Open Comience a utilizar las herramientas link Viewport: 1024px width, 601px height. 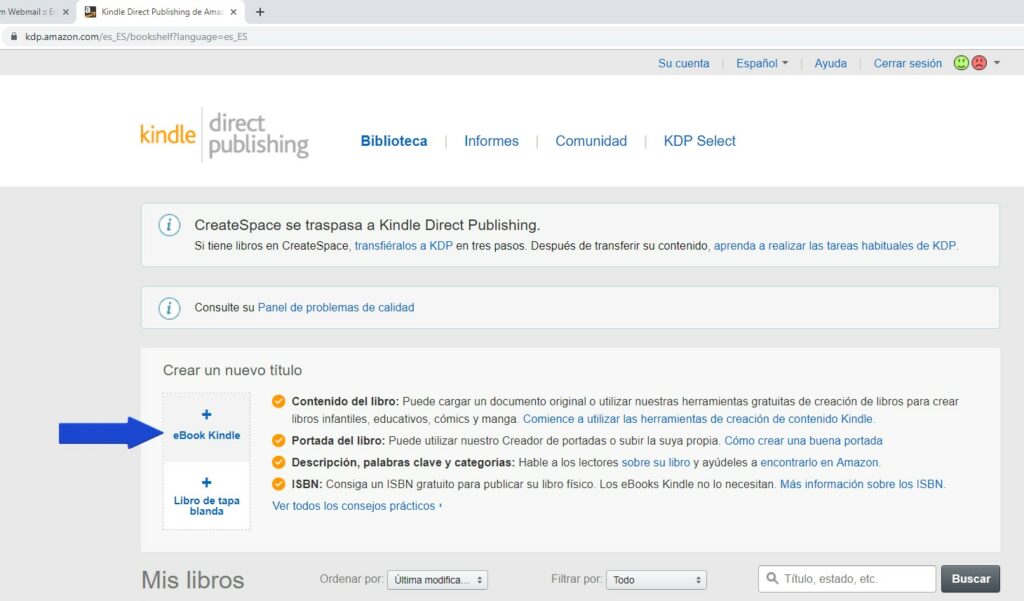click(697, 419)
